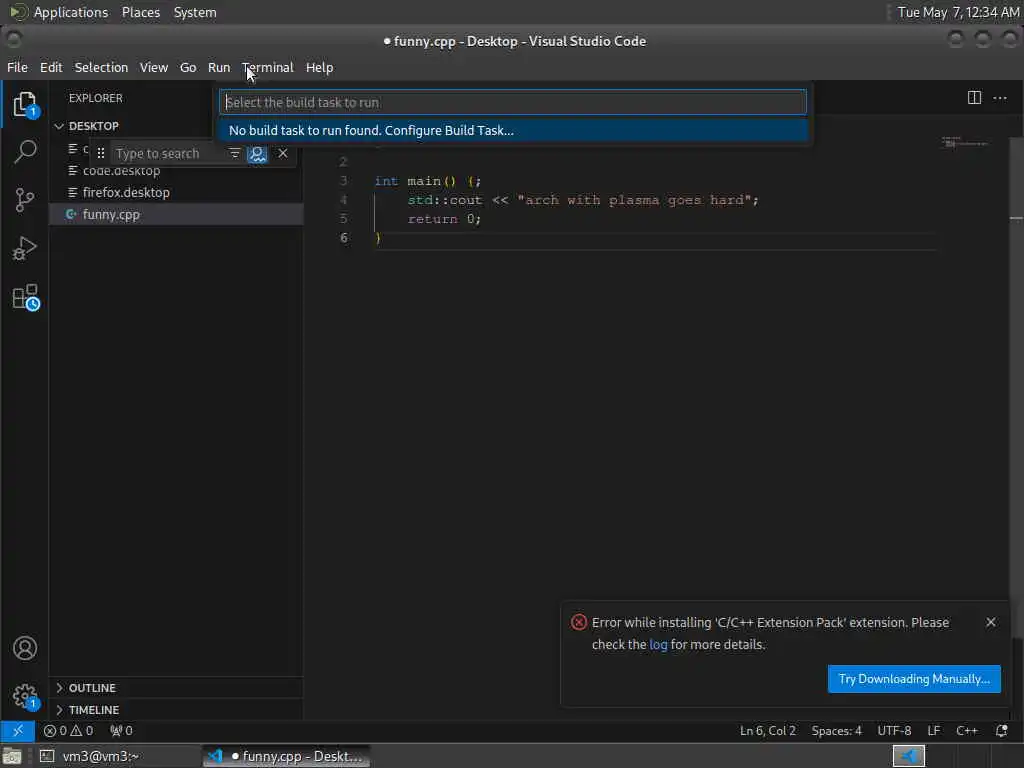The height and width of the screenshot is (768, 1024).
Task: Click the int main() code line
Action: (x=428, y=181)
